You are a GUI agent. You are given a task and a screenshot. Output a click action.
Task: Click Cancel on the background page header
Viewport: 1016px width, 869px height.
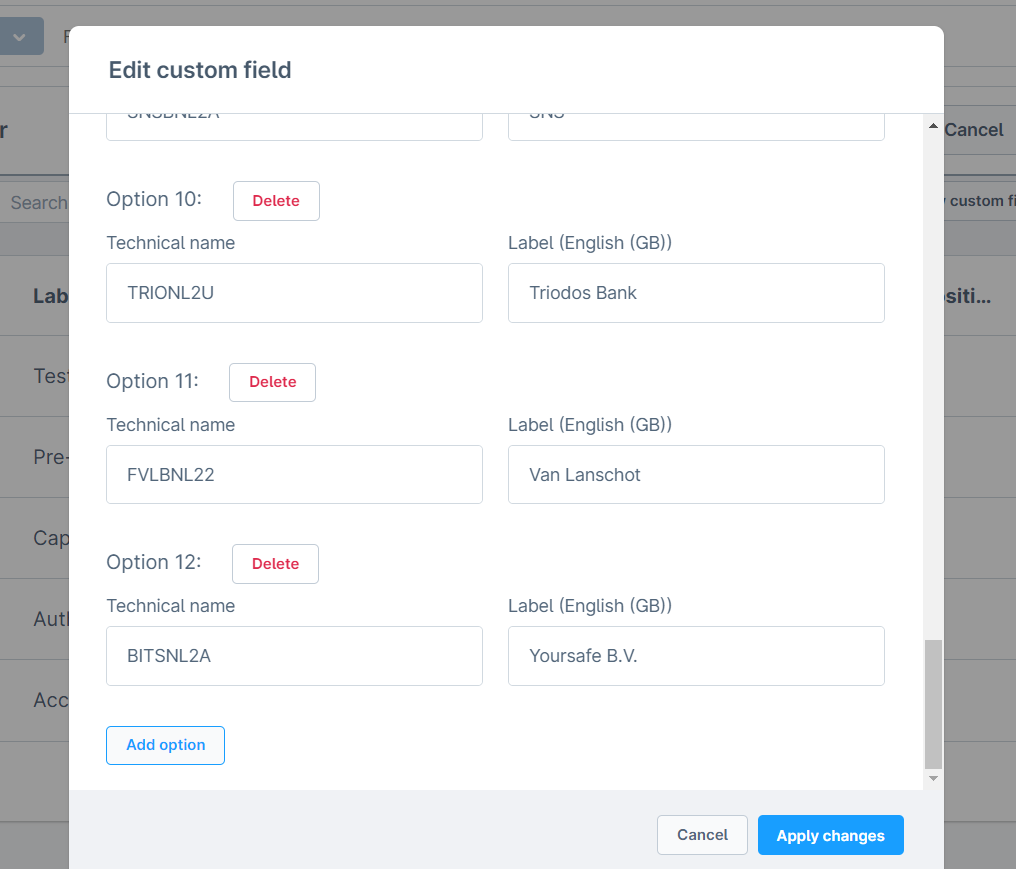pos(974,130)
